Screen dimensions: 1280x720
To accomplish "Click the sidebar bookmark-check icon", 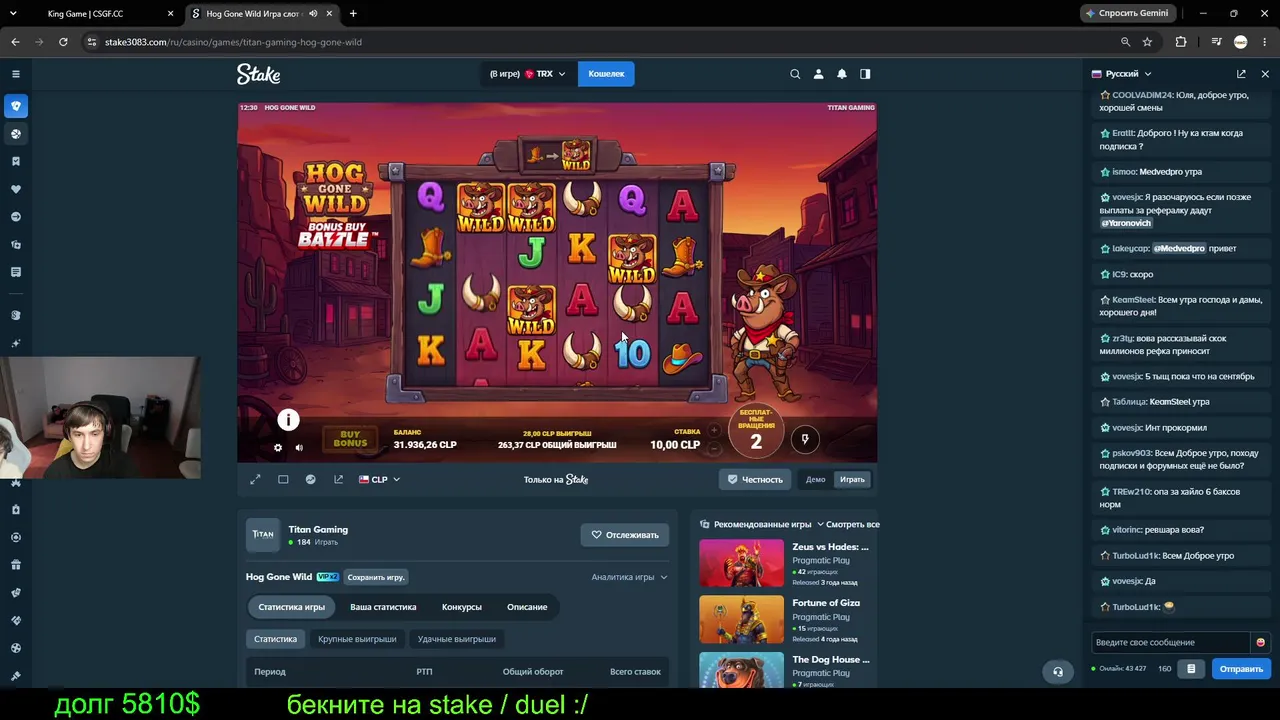I will click(x=16, y=161).
